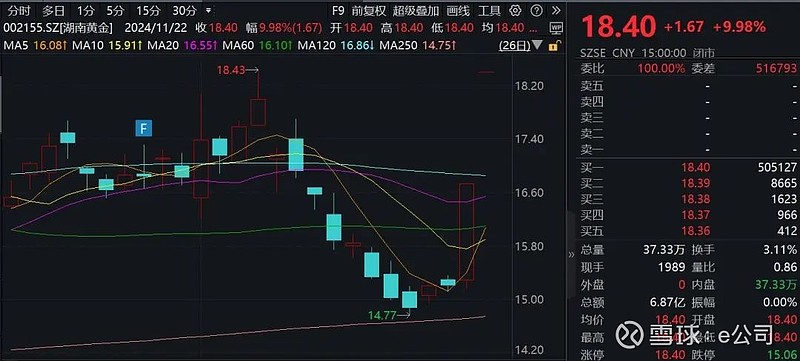The height and width of the screenshot is (361, 800).
Task: Select the 30分 interval tab
Action: click(x=184, y=10)
